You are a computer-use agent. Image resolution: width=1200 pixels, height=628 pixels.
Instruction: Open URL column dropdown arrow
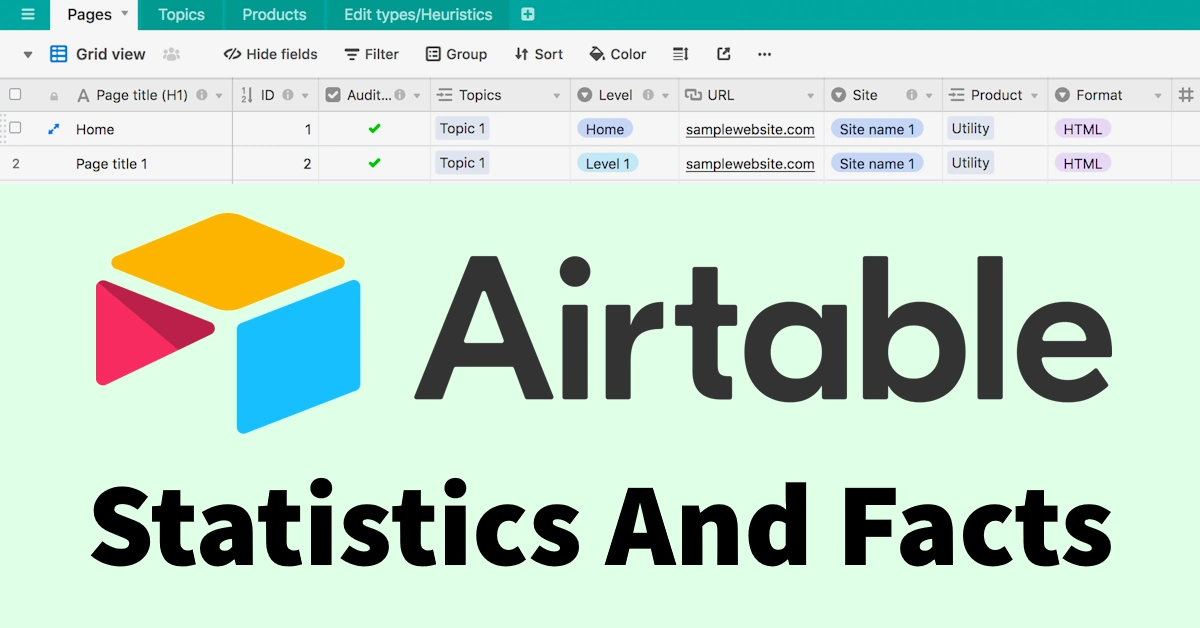pyautogui.click(x=811, y=96)
